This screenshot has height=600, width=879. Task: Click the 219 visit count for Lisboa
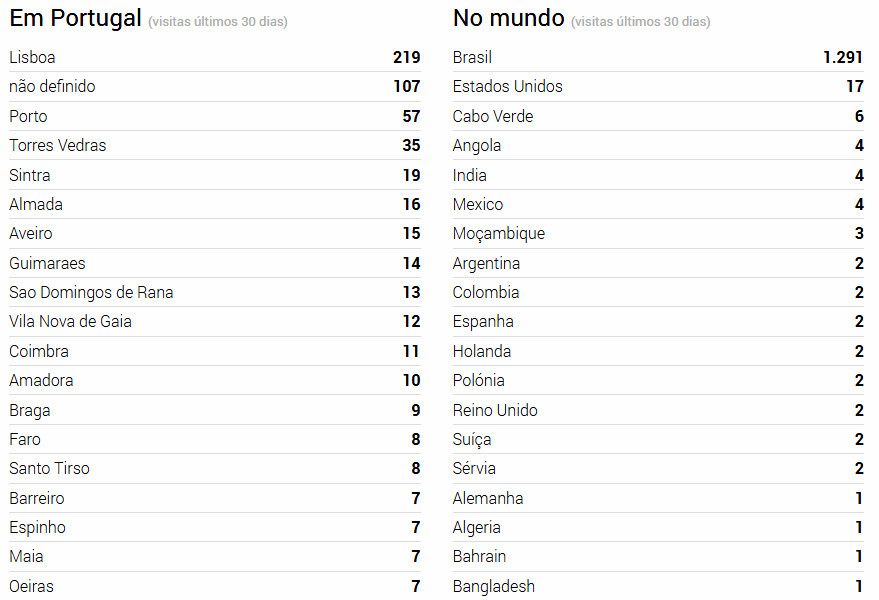click(406, 58)
